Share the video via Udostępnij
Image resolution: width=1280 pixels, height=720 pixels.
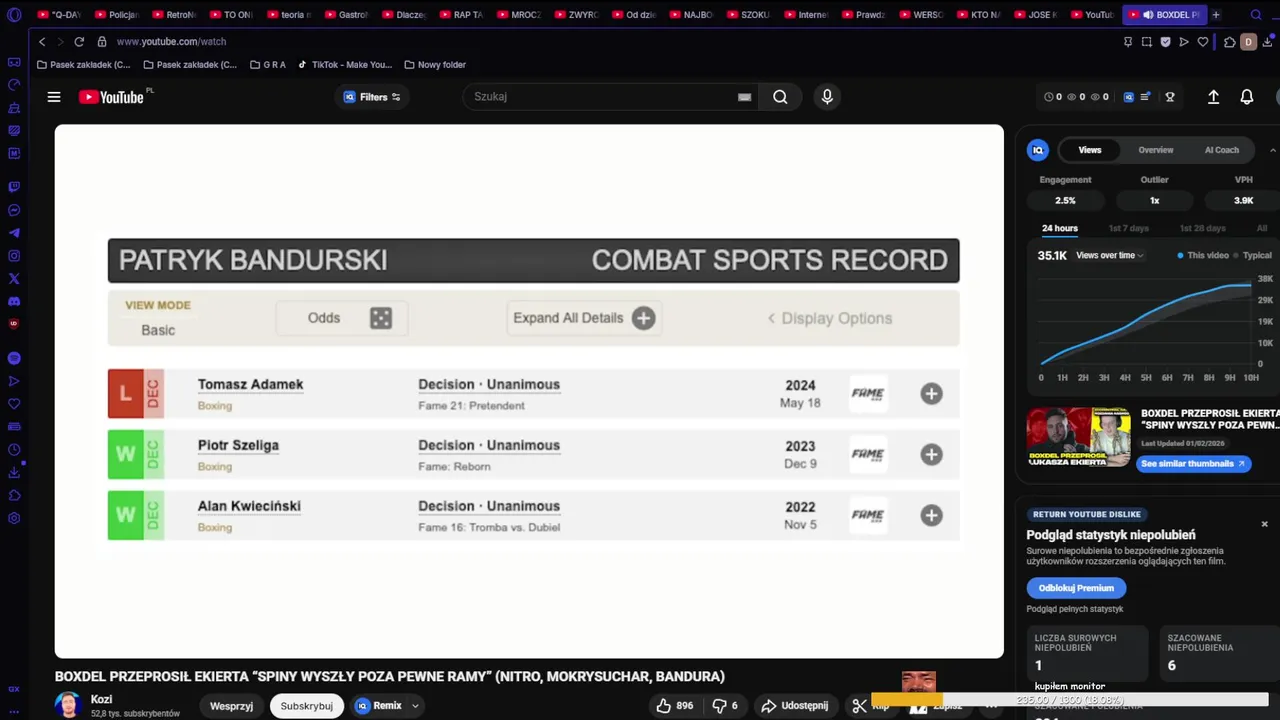(795, 705)
